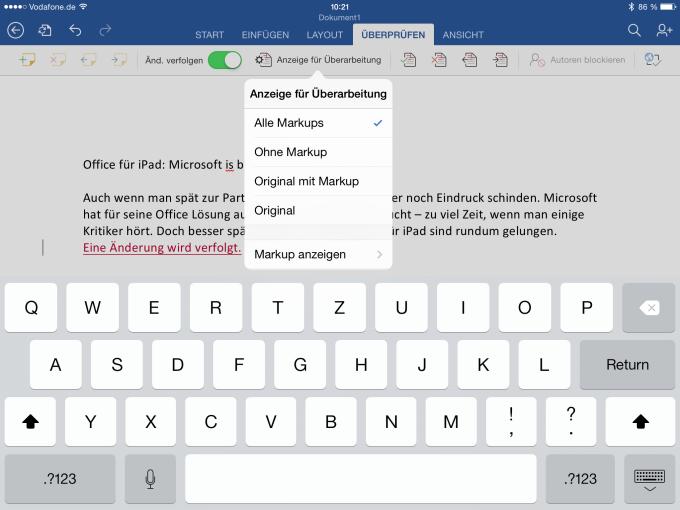Tap the question mark period key
The width and height of the screenshot is (680, 510).
click(571, 421)
